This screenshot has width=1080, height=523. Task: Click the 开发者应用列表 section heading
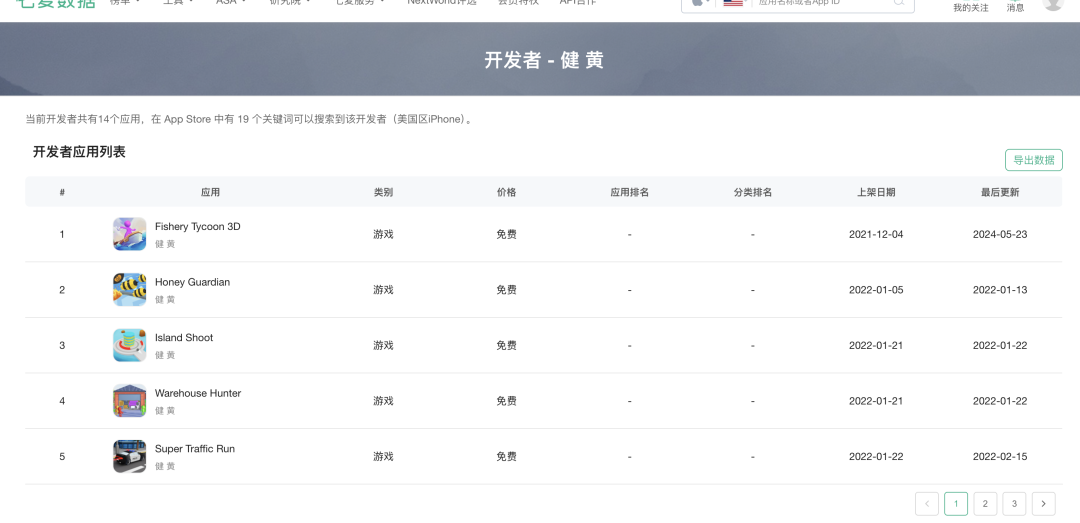point(79,152)
